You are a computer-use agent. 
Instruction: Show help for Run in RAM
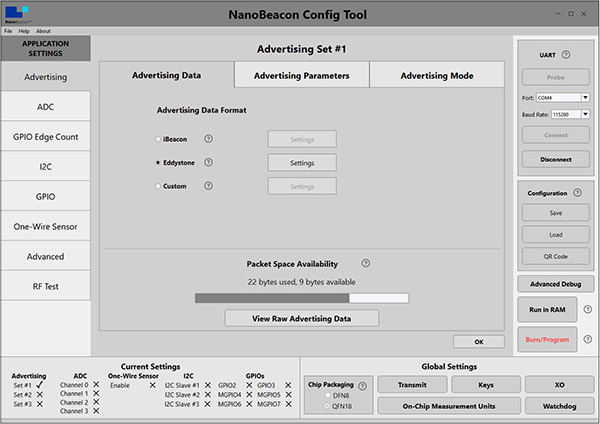[x=588, y=309]
